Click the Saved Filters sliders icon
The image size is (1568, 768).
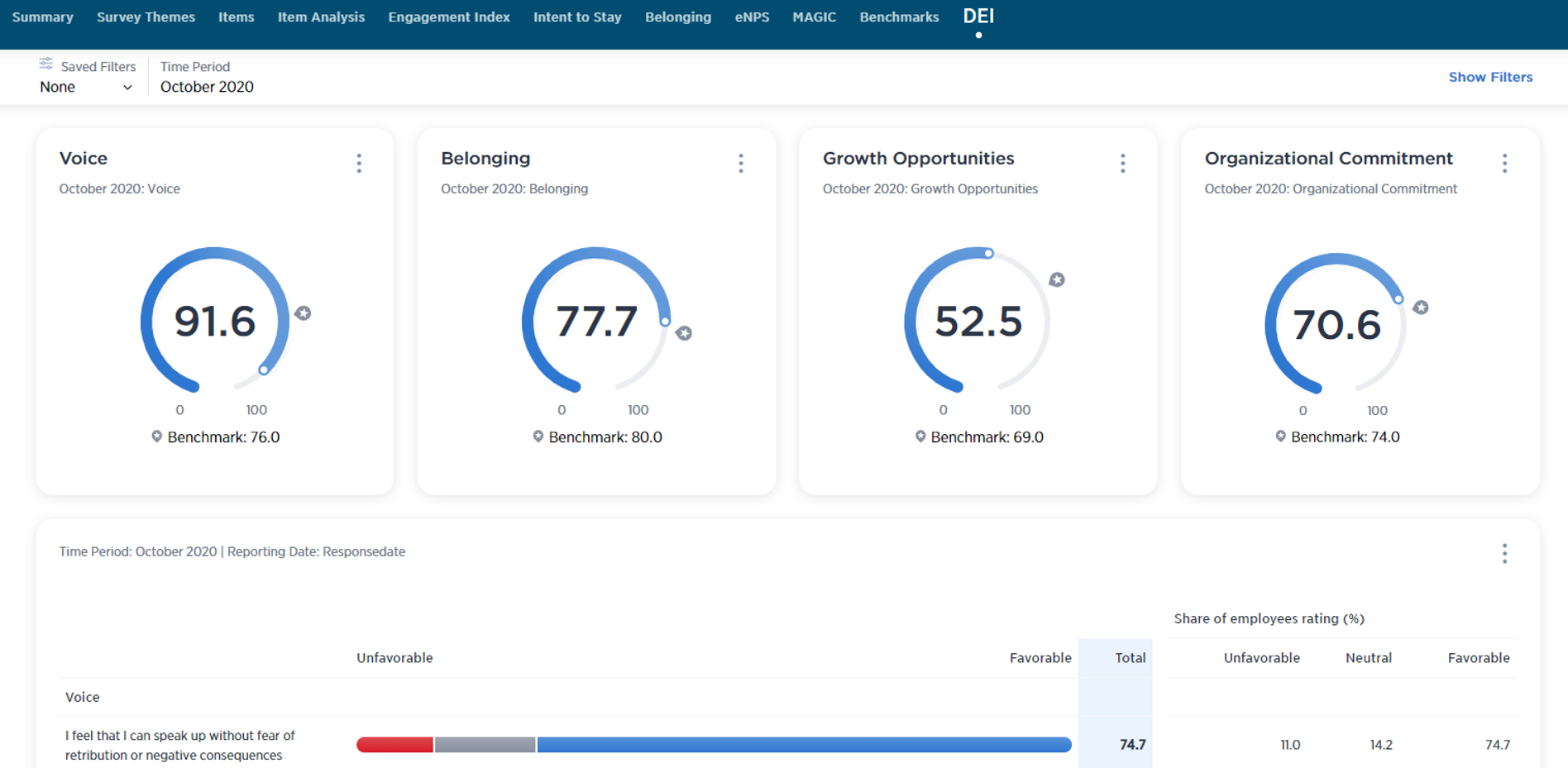(x=46, y=64)
